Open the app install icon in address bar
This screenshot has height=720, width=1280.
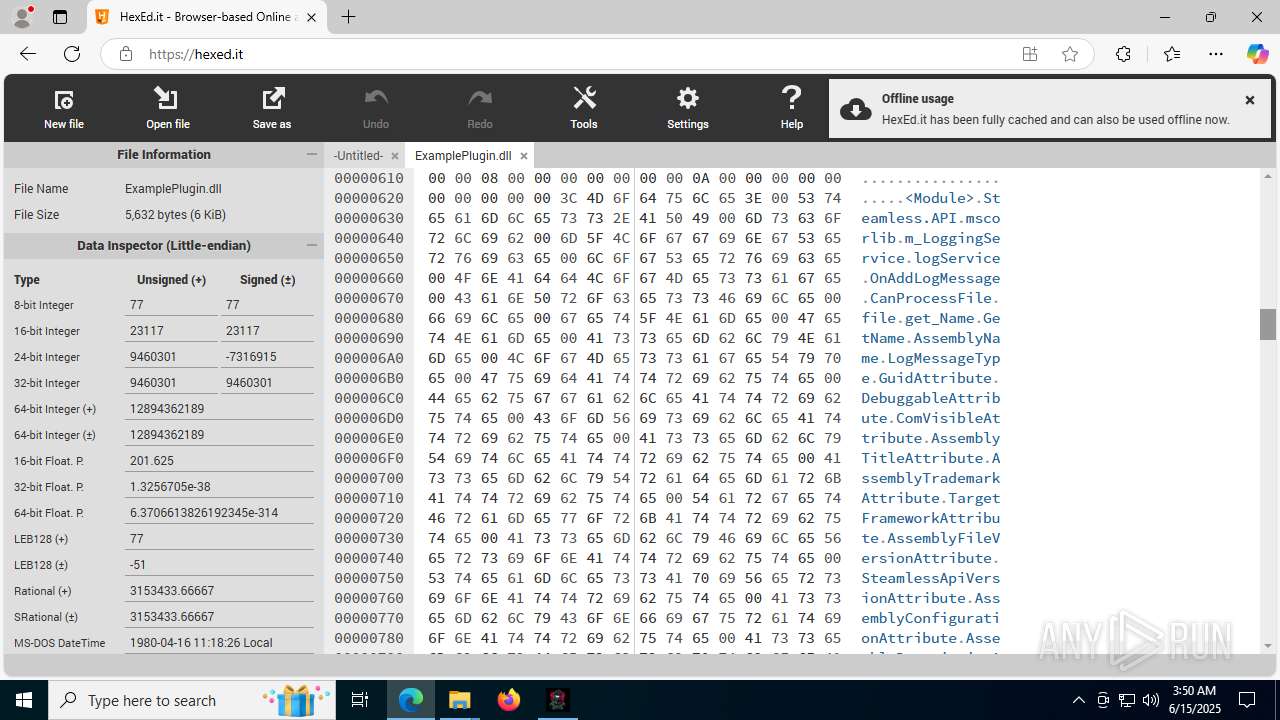1030,54
